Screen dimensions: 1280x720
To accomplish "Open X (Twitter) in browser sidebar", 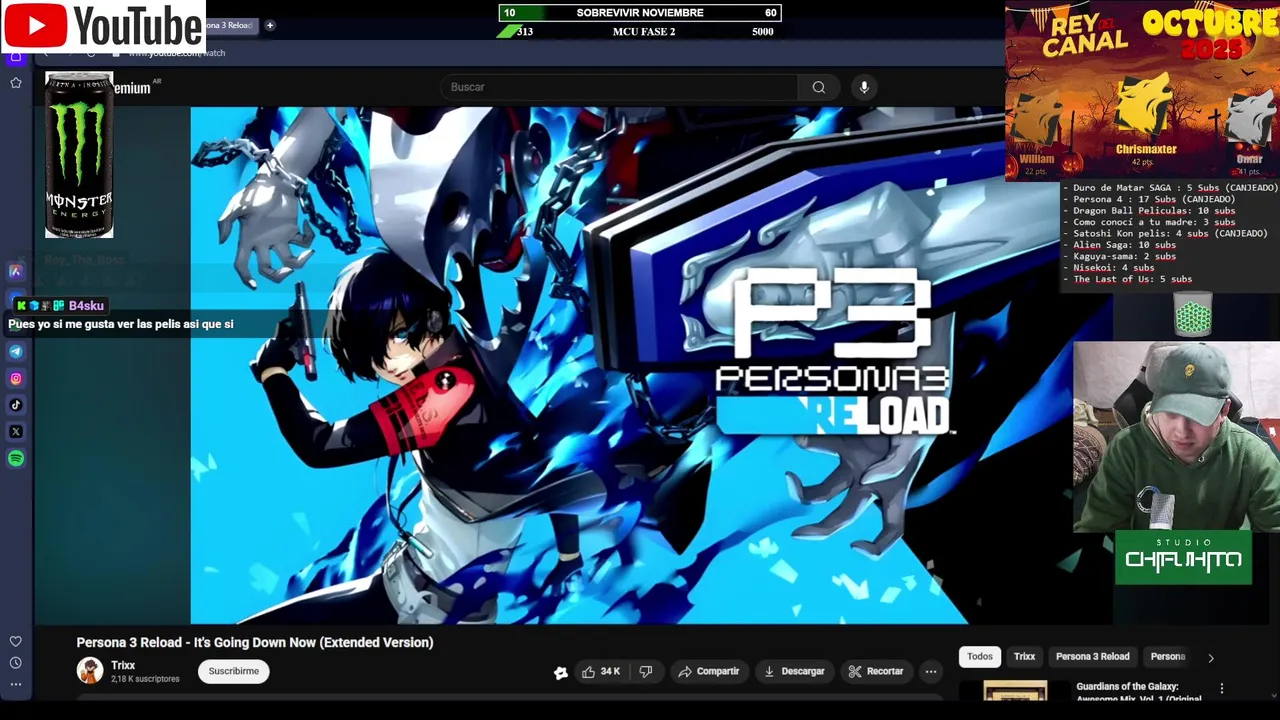I will click(x=16, y=432).
